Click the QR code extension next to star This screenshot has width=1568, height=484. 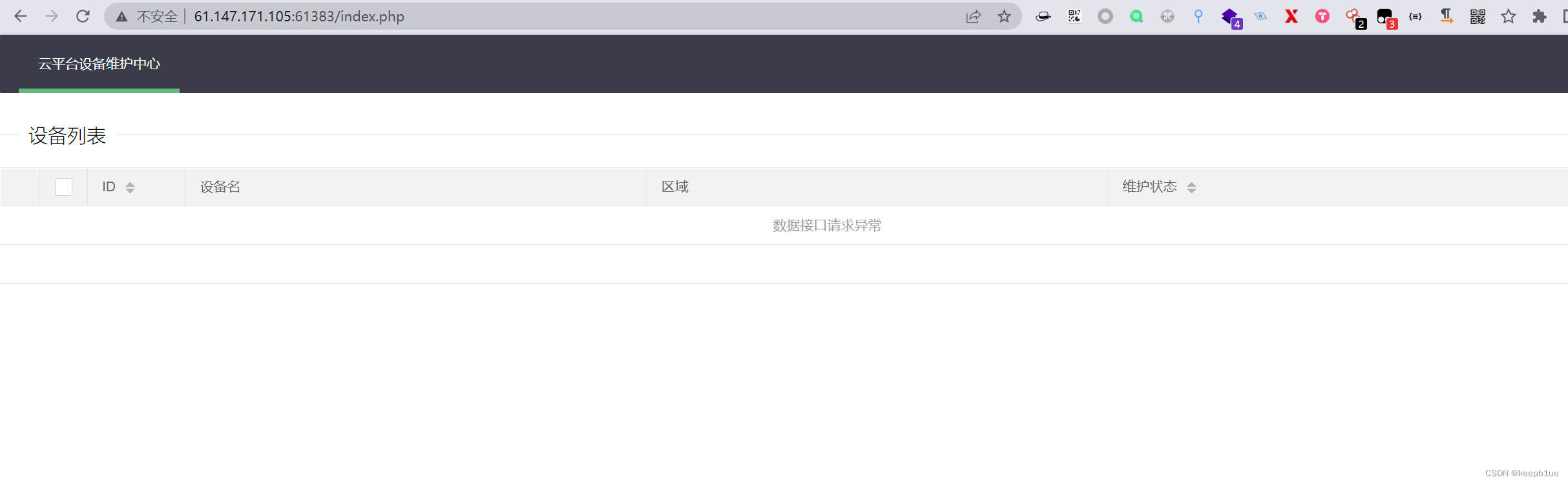(1478, 16)
